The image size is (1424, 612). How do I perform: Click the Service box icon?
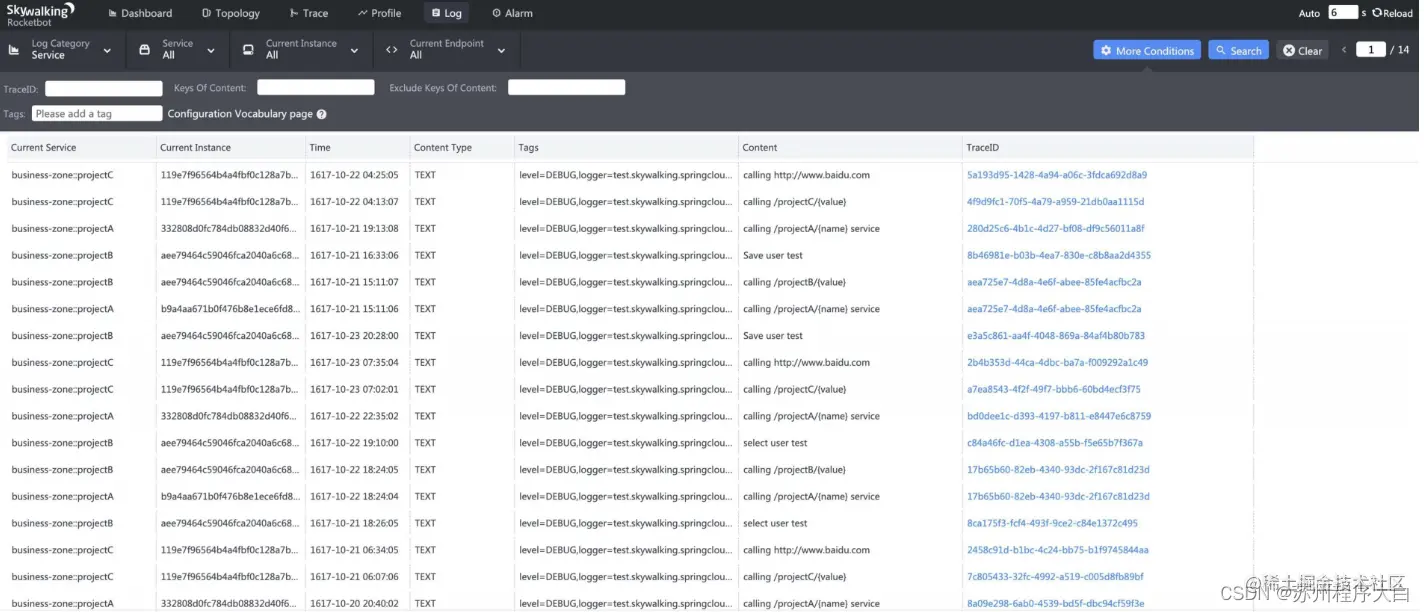pos(144,50)
